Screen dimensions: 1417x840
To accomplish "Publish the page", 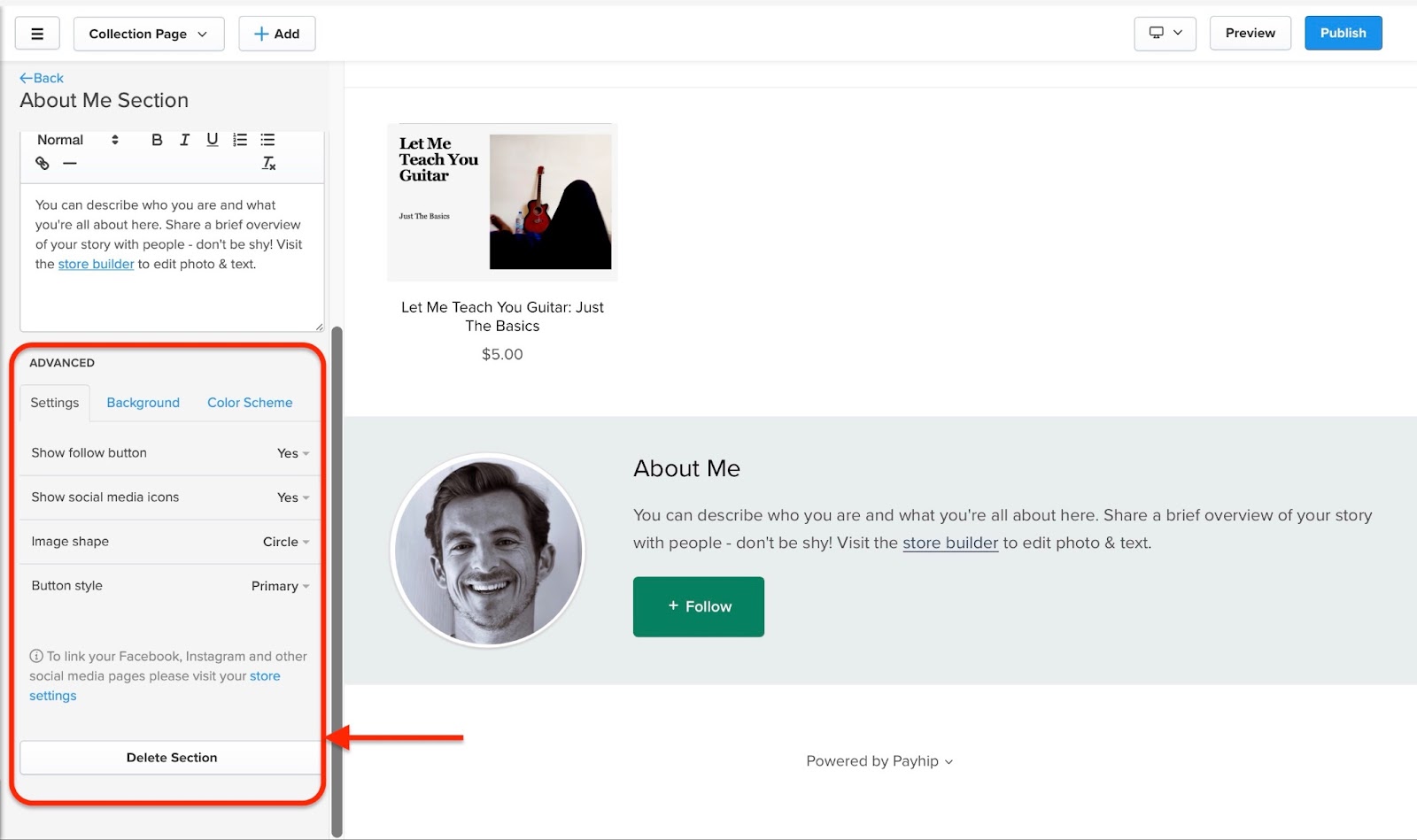I will [x=1343, y=33].
